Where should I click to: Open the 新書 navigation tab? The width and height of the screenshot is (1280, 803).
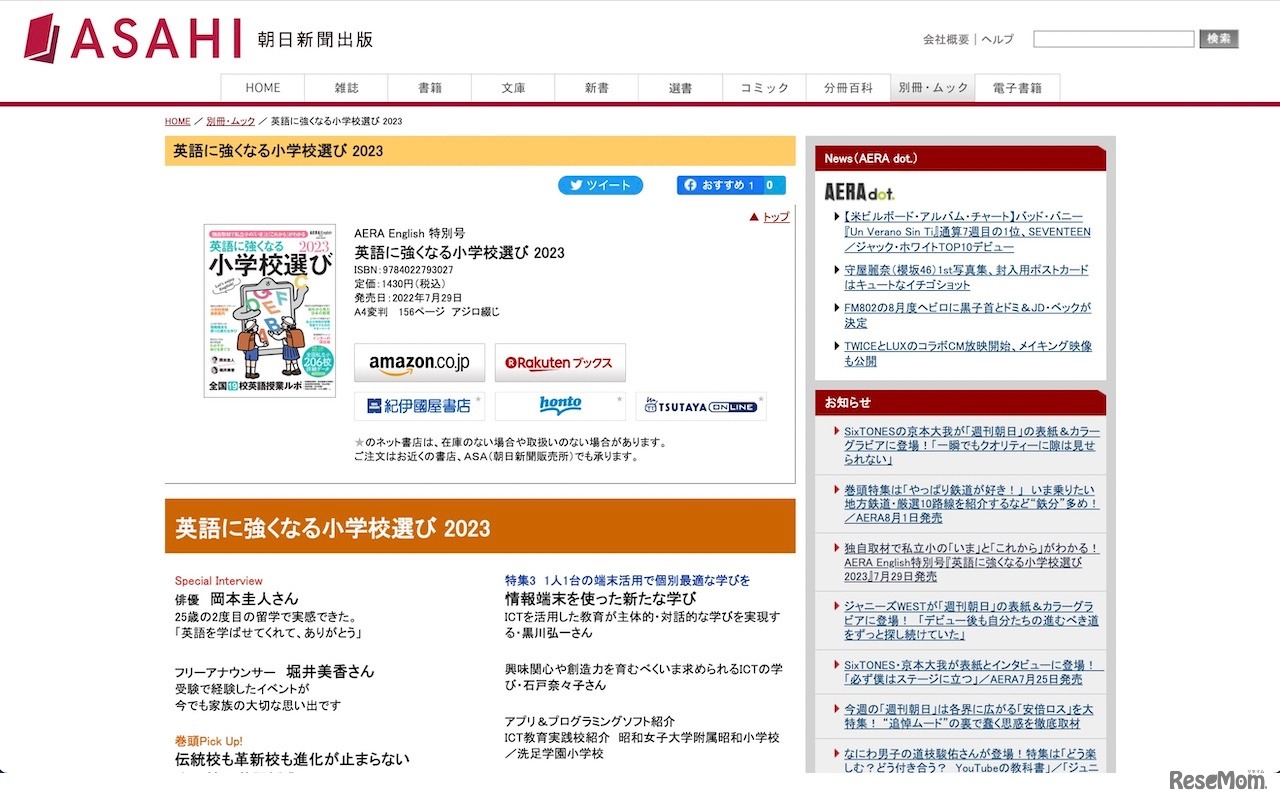[597, 88]
